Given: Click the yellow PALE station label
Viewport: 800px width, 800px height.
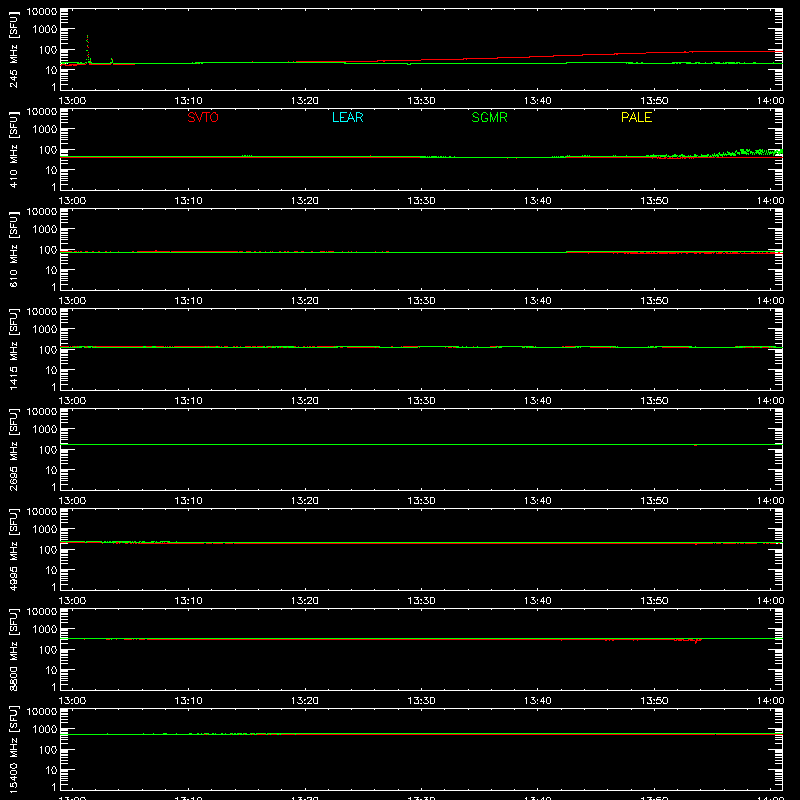Looking at the screenshot, I should click(636, 117).
